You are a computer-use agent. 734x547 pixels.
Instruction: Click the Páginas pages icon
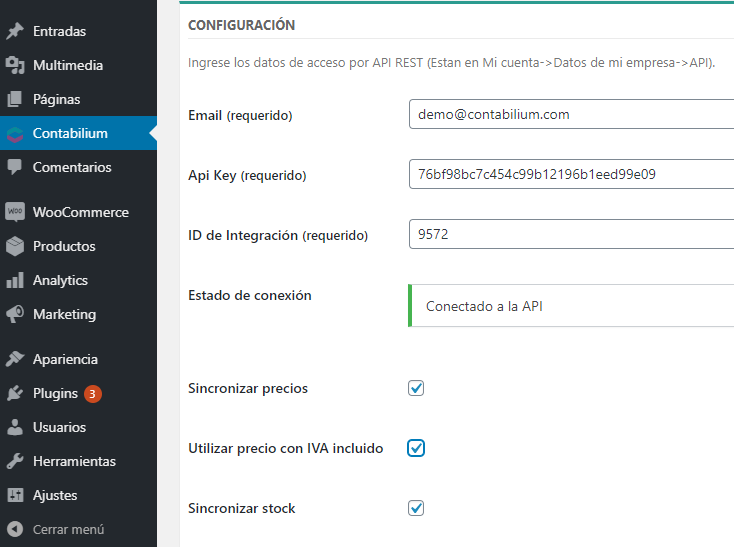pyautogui.click(x=15, y=99)
